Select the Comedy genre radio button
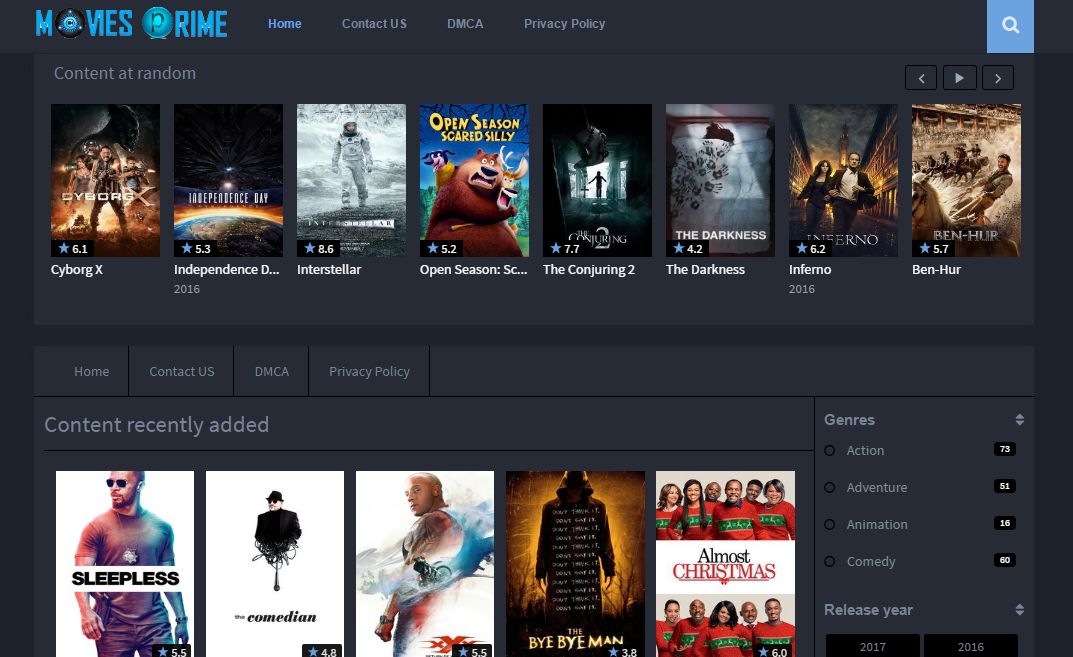Viewport: 1073px width, 657px height. click(x=830, y=561)
